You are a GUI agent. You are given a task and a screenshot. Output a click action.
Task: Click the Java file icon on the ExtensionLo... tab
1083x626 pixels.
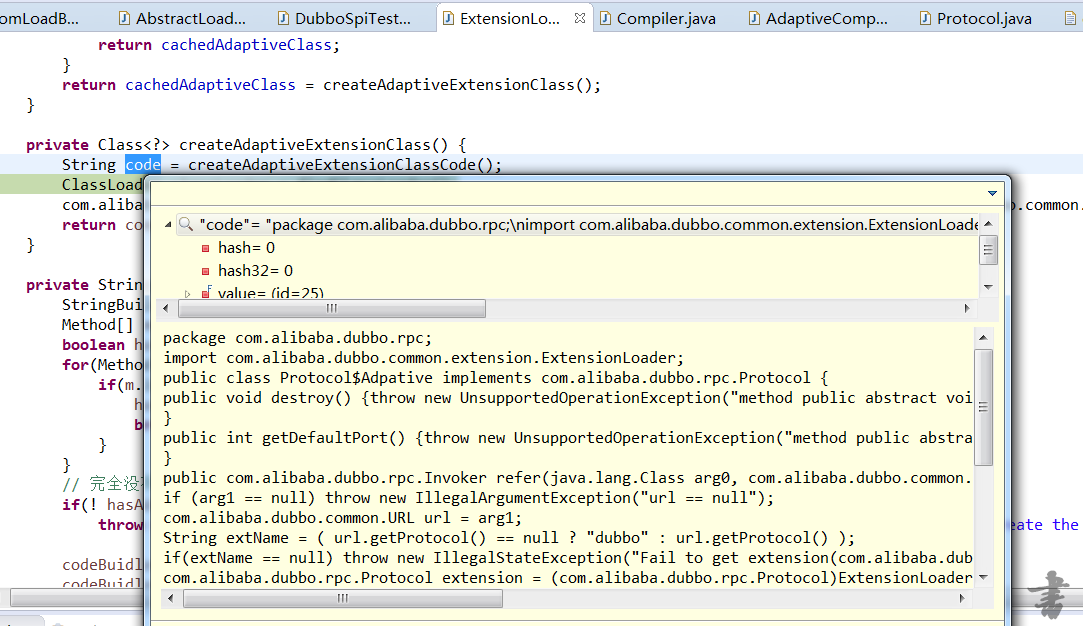(x=448, y=19)
